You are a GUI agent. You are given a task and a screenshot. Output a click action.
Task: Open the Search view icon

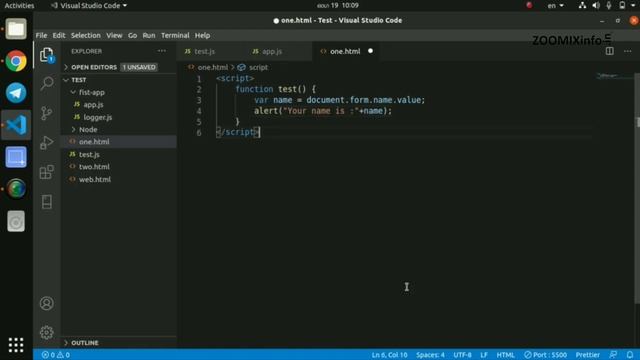pyautogui.click(x=47, y=83)
